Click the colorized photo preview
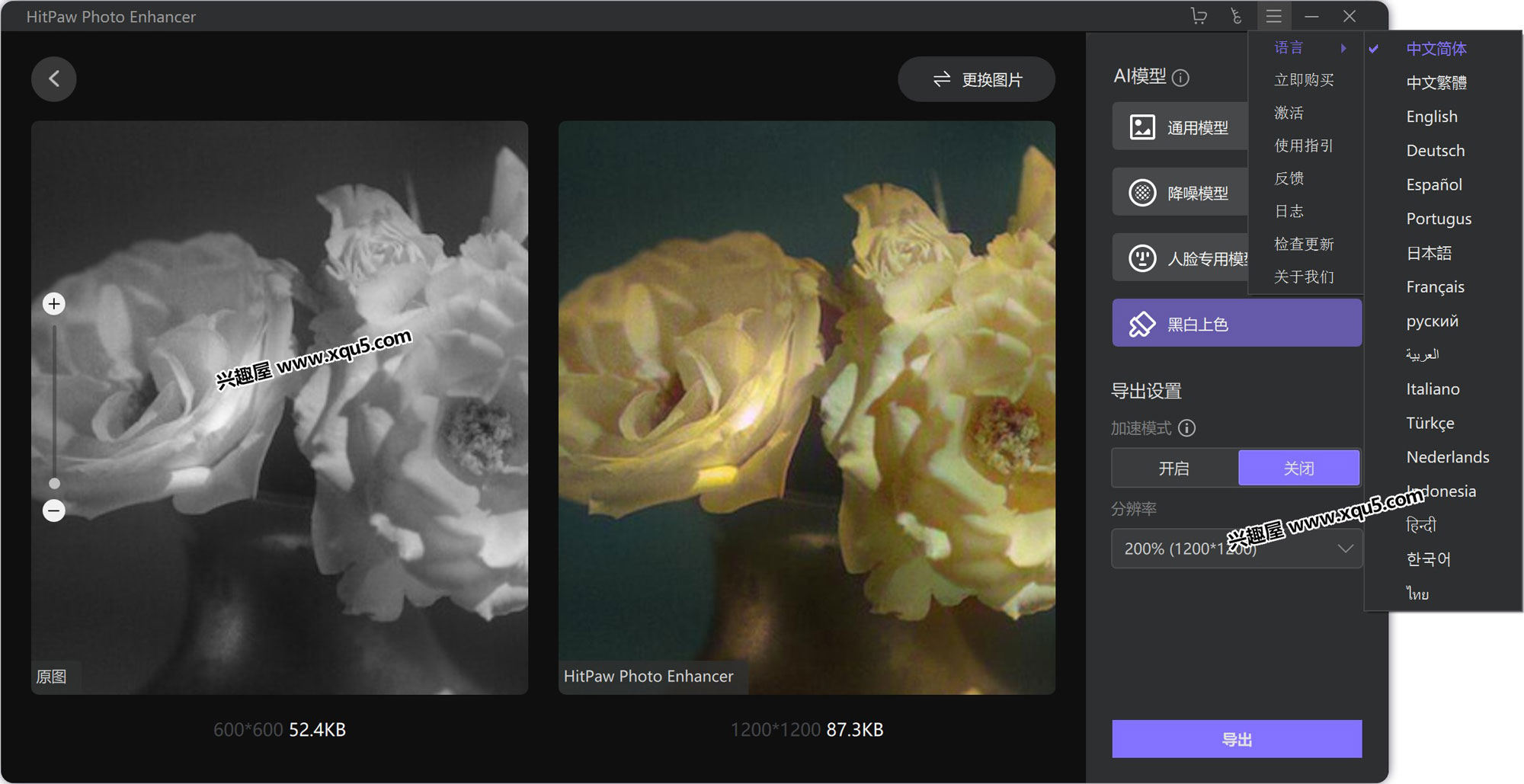Screen dimensions: 1524x784 click(807, 408)
